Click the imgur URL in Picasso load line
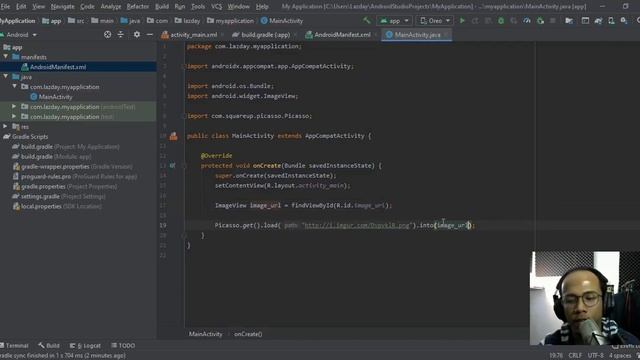The image size is (640, 360). (x=357, y=225)
